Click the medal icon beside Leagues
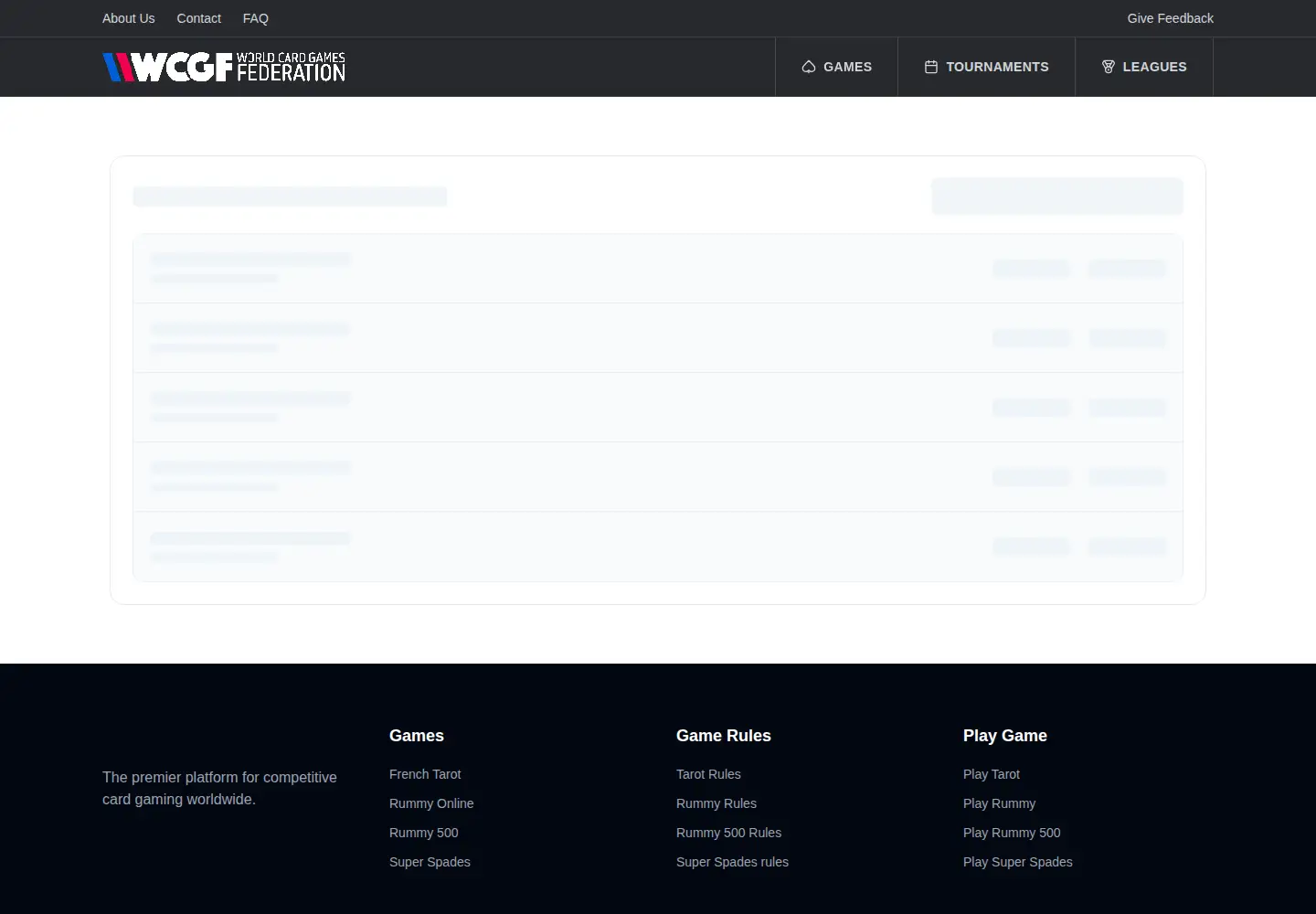Screen dimensions: 1316x914 pyautogui.click(x=1109, y=67)
